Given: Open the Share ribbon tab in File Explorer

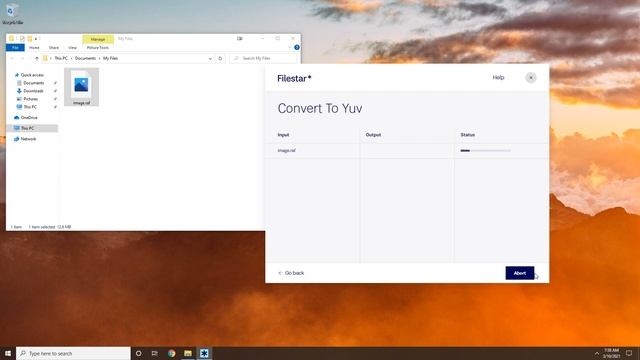Looking at the screenshot, I should point(54,48).
